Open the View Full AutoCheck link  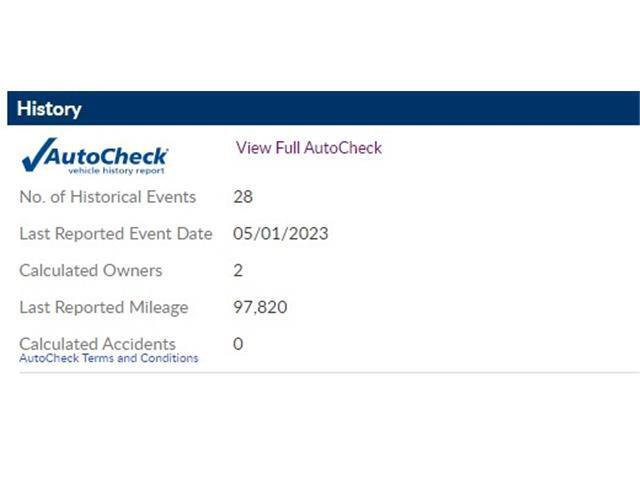(309, 148)
